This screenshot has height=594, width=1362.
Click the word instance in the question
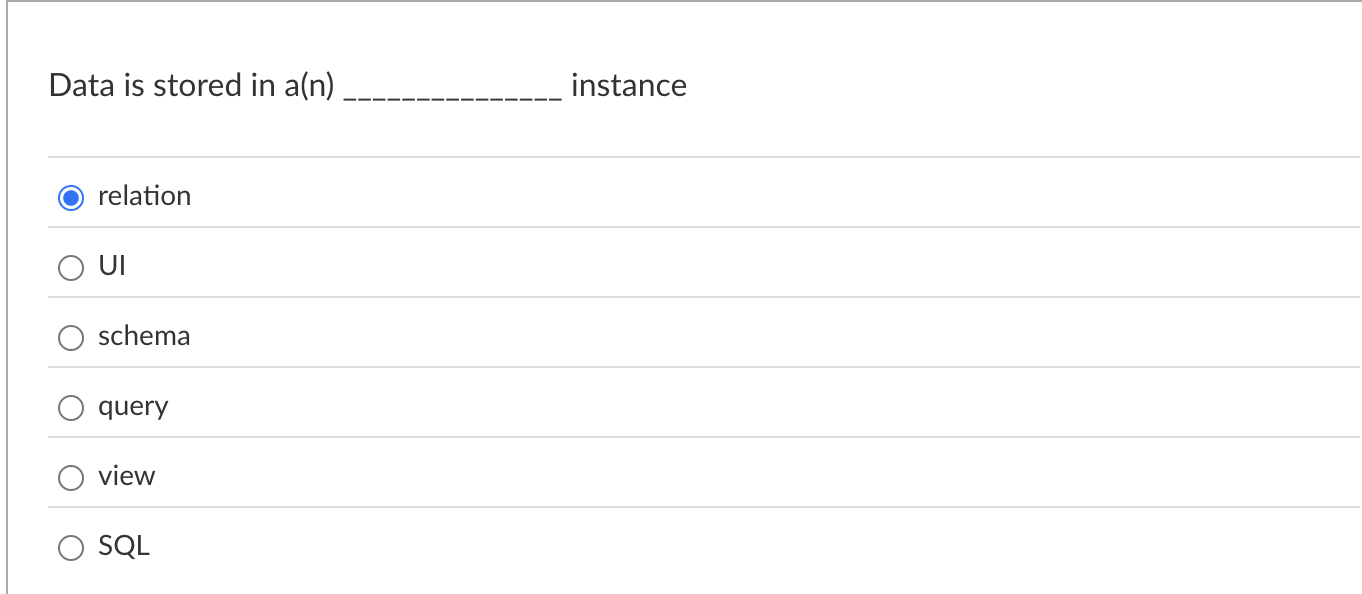(628, 86)
